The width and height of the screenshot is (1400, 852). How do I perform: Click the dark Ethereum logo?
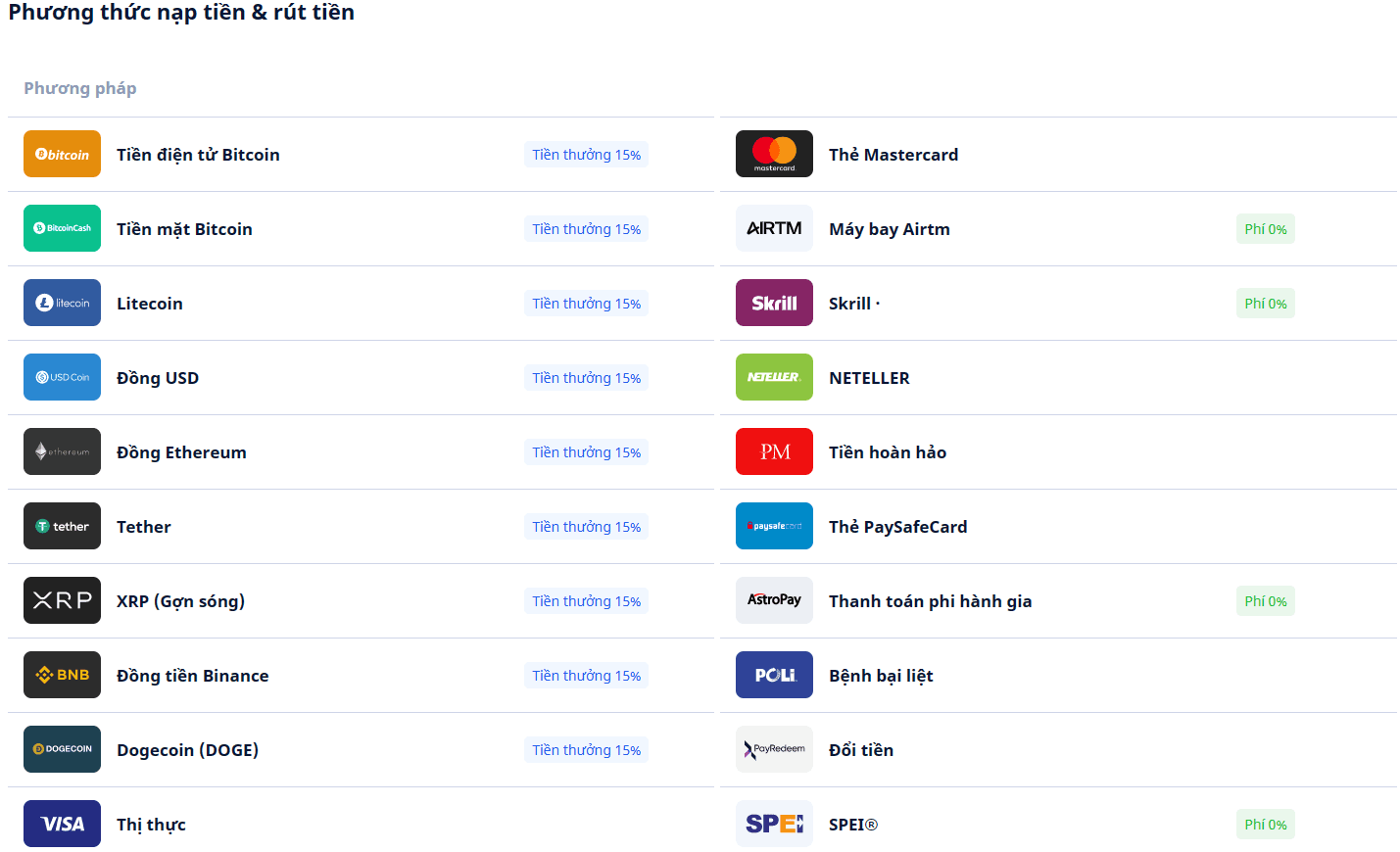(x=62, y=451)
